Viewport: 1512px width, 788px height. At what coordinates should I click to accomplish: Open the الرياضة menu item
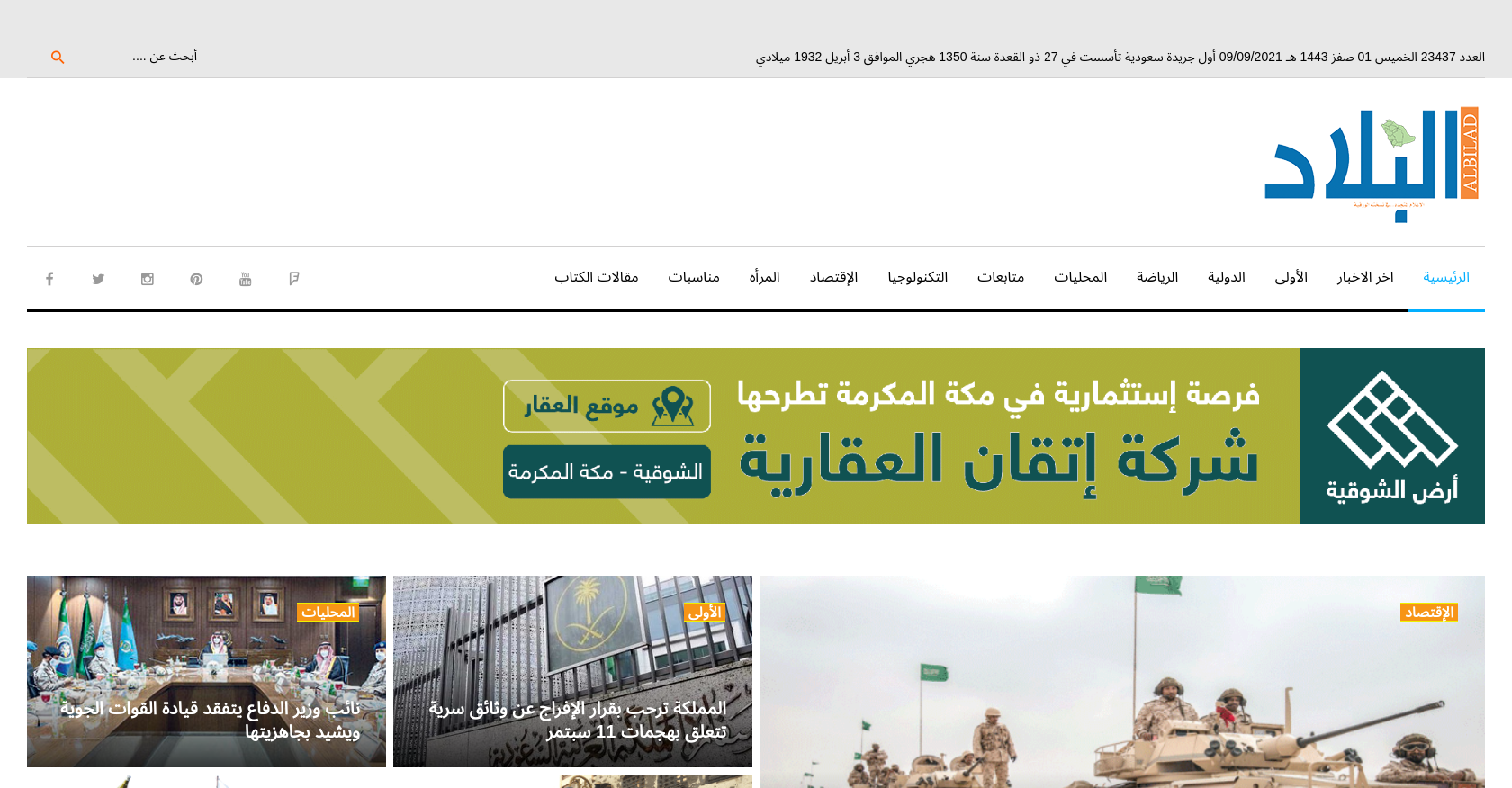click(x=1157, y=277)
